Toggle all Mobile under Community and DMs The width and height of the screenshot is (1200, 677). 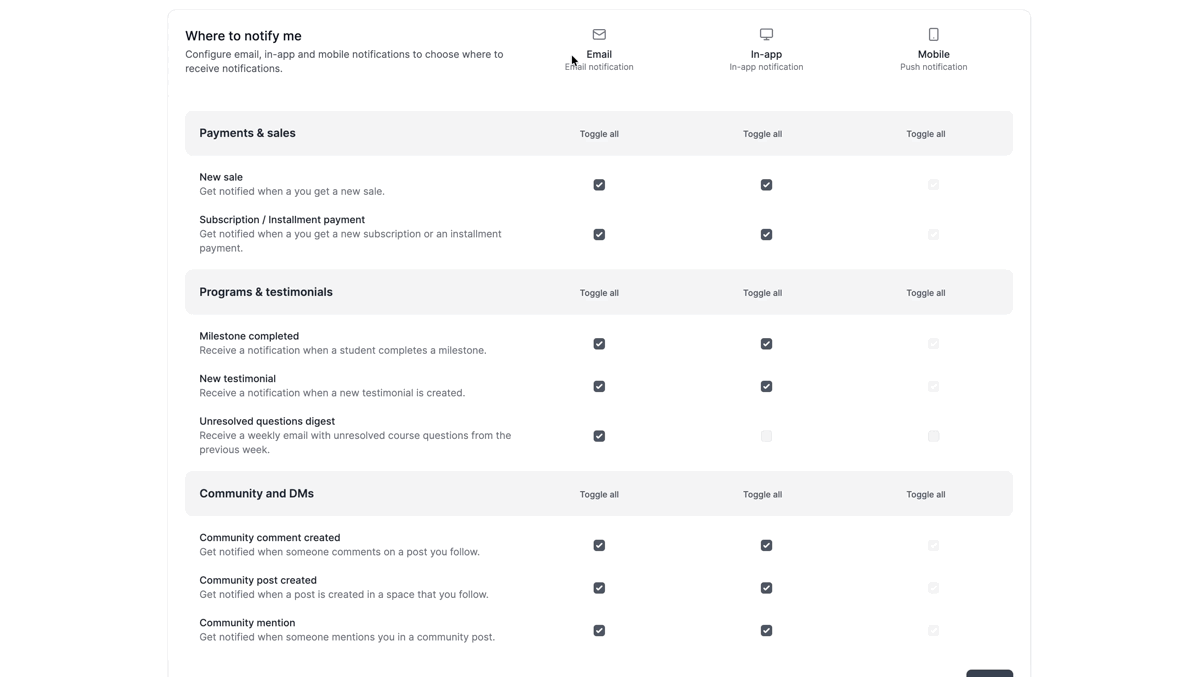click(925, 495)
